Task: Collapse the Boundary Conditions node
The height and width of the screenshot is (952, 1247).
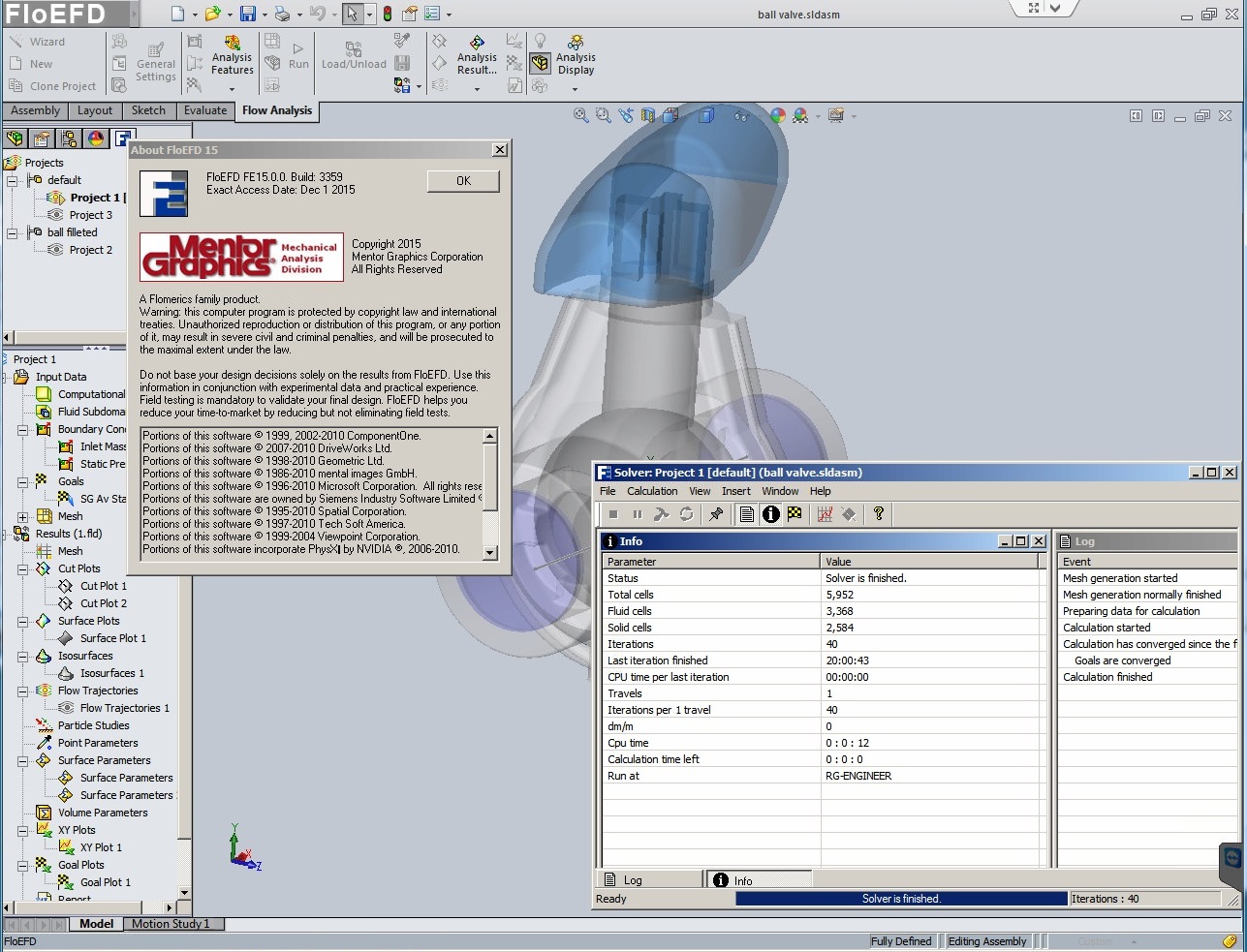Action: 22,430
